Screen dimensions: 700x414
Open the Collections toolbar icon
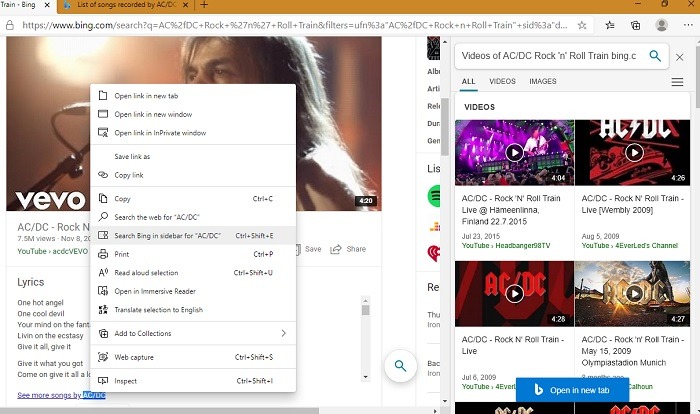click(635, 25)
